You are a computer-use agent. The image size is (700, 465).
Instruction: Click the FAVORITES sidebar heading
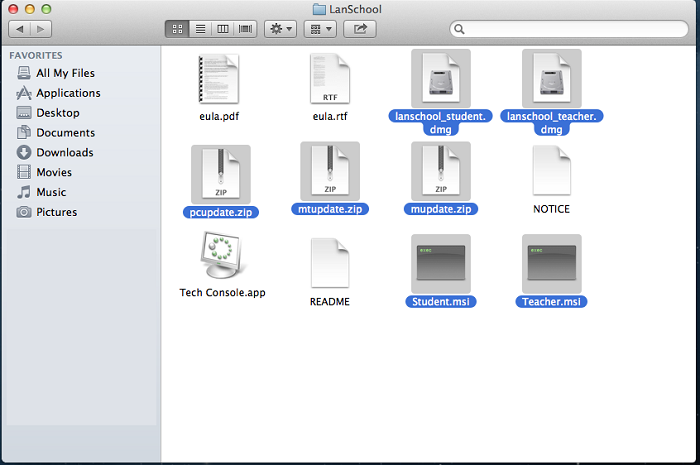(36, 55)
